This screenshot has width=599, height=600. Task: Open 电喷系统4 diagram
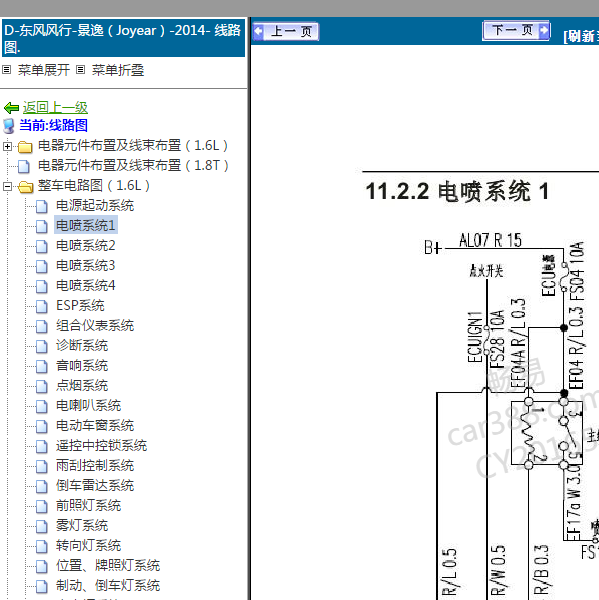[x=86, y=285]
